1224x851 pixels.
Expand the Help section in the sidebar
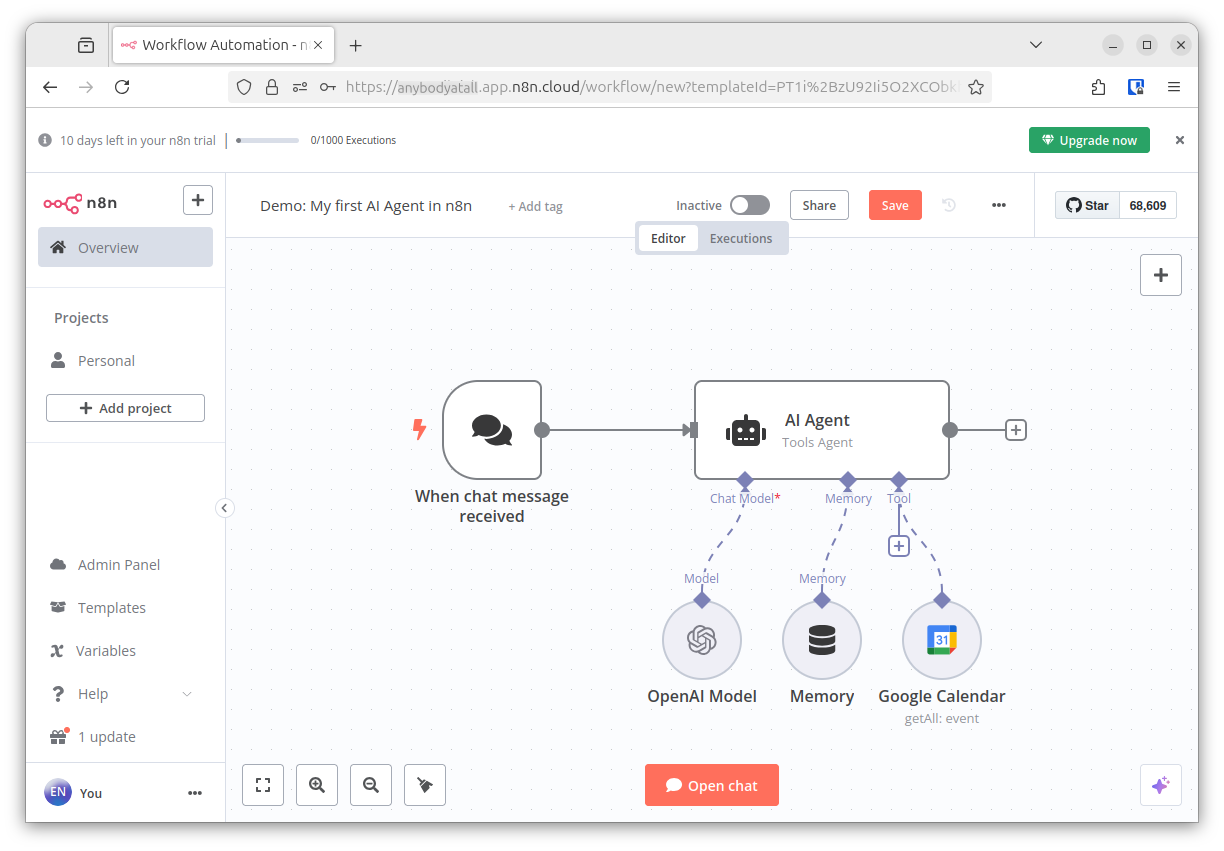click(x=120, y=693)
